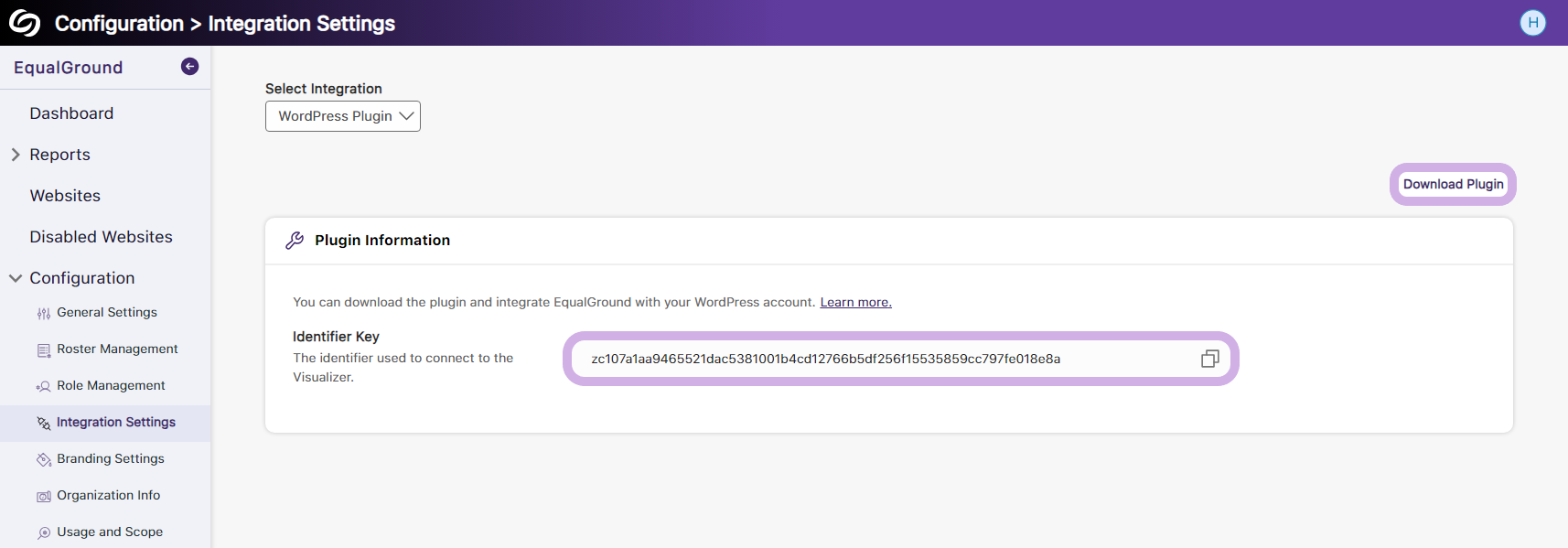The image size is (1568, 548).
Task: Click the EqualGround logo icon
Action: click(25, 23)
